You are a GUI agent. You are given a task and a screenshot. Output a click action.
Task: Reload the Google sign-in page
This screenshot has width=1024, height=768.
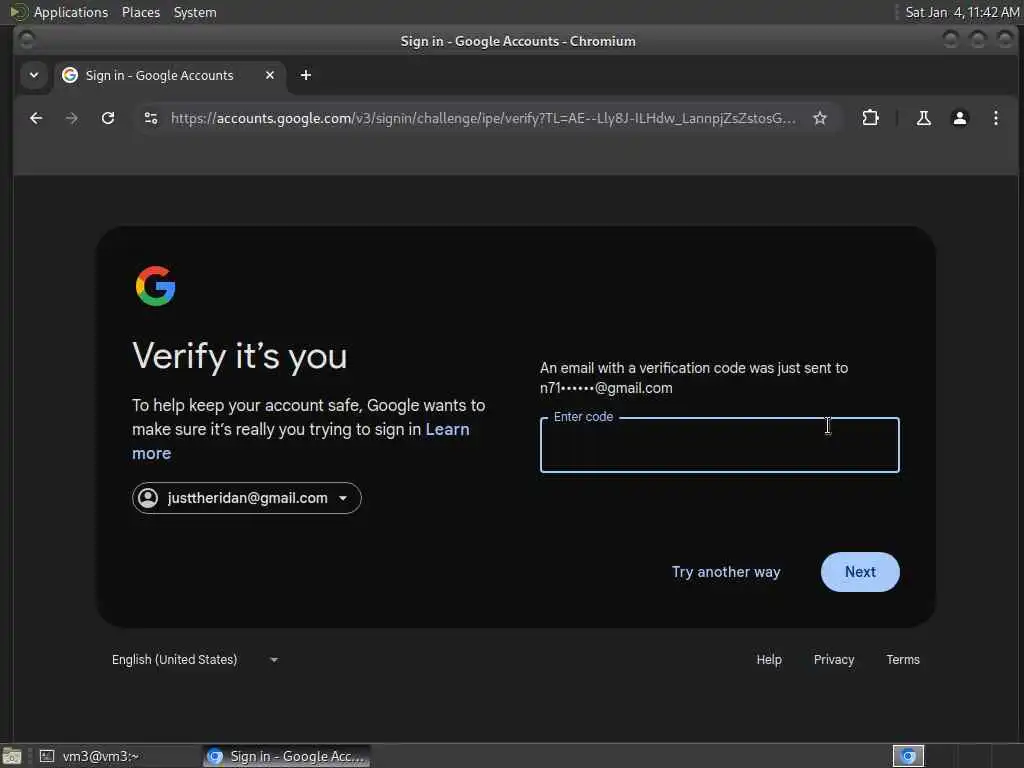108,118
